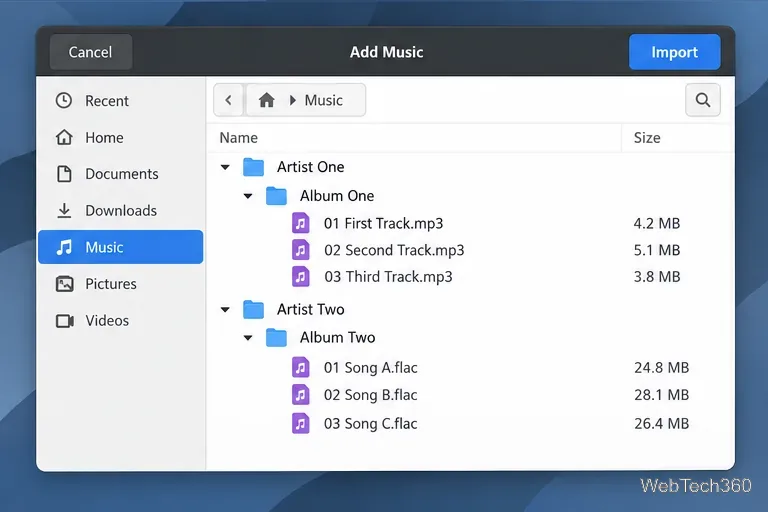This screenshot has width=768, height=512.
Task: Click the Artist Two folder icon
Action: pos(253,309)
